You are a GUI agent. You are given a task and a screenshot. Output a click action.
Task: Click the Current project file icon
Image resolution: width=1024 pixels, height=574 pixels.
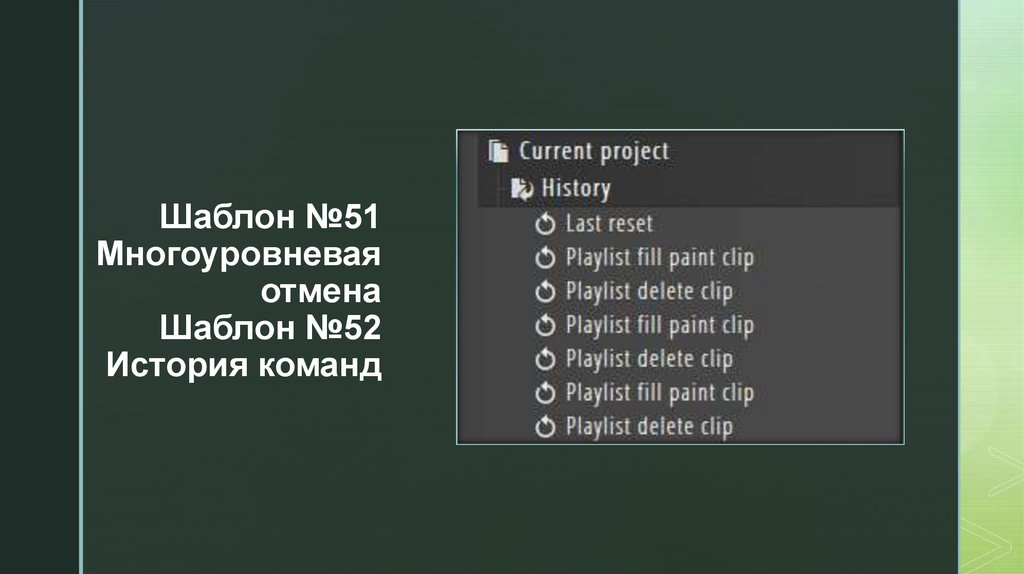[x=497, y=152]
